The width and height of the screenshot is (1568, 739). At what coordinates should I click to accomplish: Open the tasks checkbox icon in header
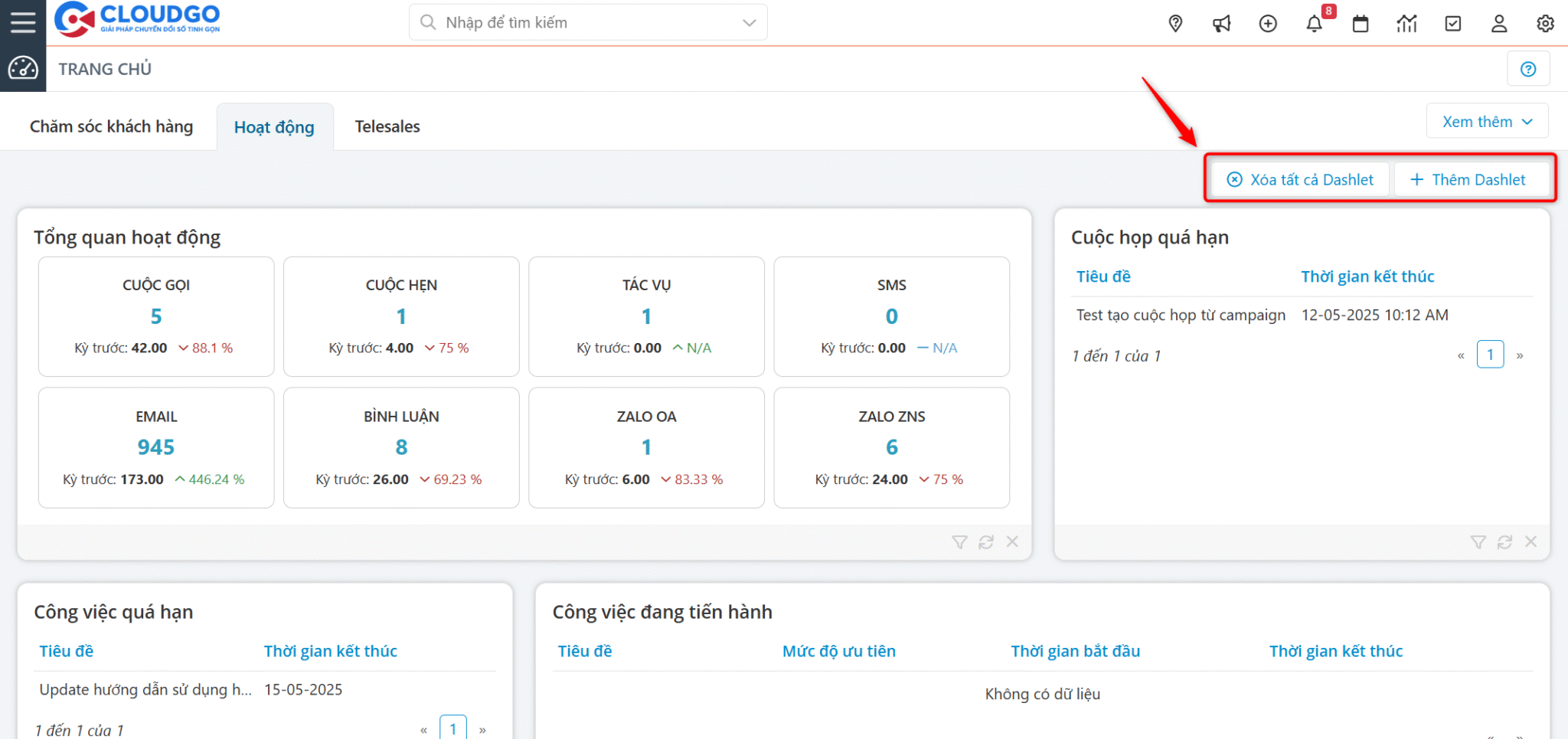[x=1453, y=24]
